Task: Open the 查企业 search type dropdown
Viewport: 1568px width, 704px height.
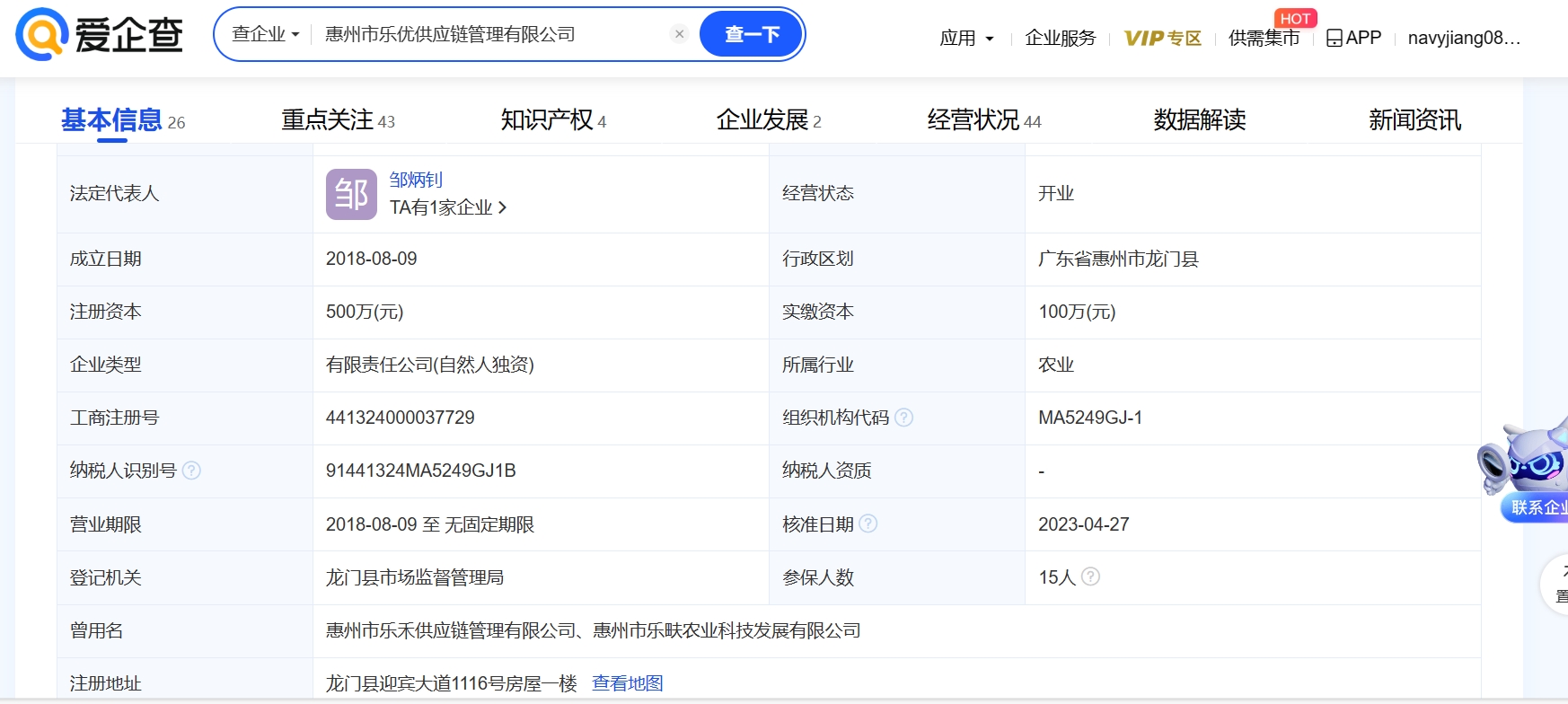Action: click(265, 34)
